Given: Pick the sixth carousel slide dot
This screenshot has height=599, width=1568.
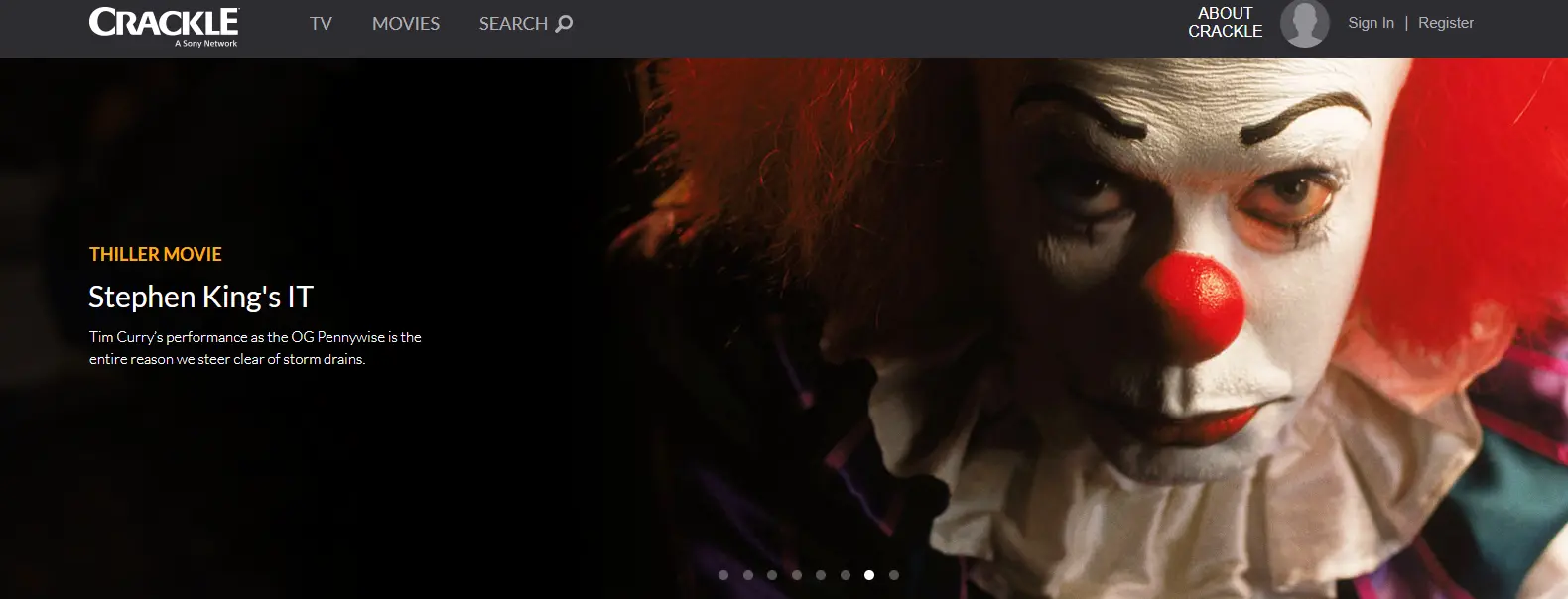Looking at the screenshot, I should click(846, 575).
